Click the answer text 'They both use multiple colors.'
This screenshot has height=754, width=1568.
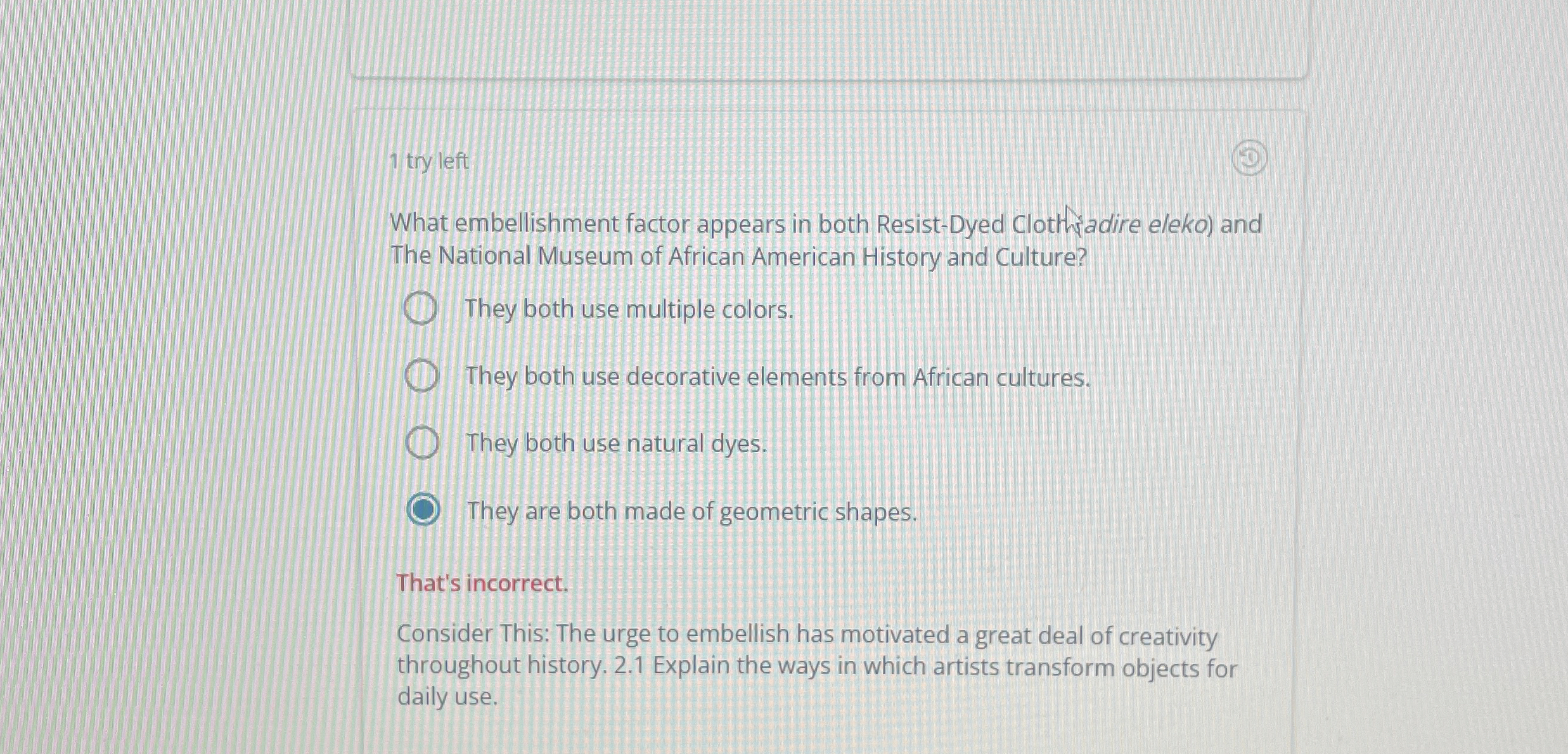point(629,309)
